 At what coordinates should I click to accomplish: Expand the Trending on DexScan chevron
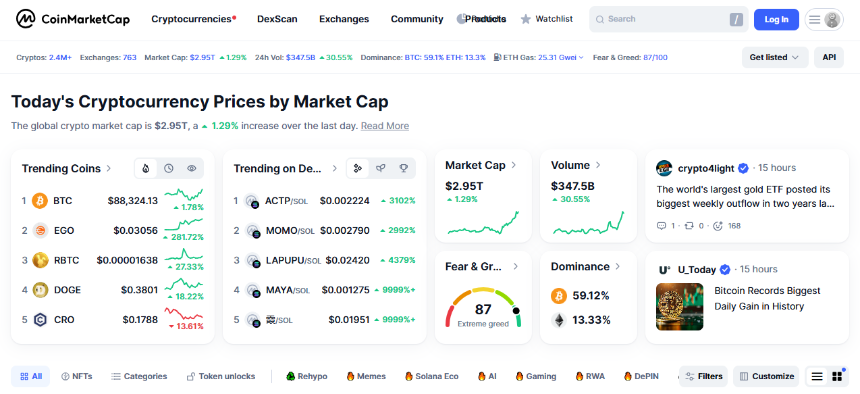pyautogui.click(x=335, y=168)
